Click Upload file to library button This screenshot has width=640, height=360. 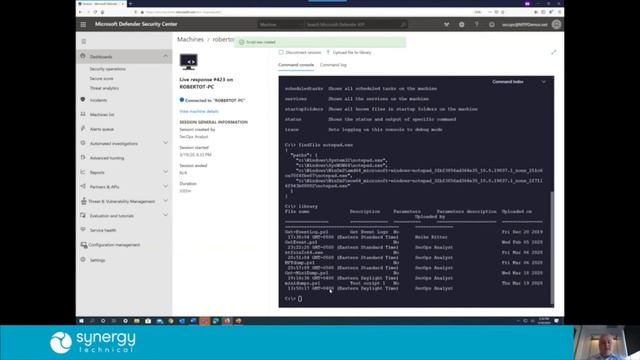(x=348, y=52)
